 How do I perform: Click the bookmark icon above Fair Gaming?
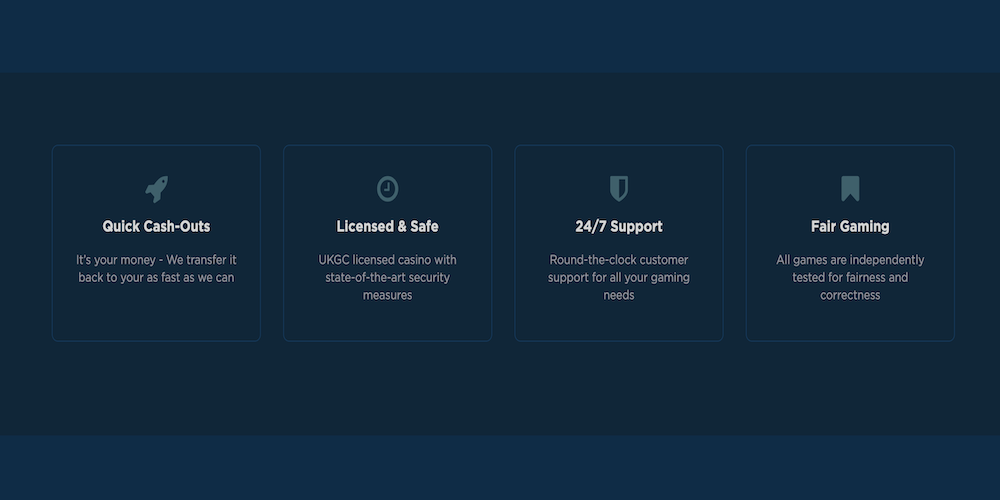coord(850,189)
